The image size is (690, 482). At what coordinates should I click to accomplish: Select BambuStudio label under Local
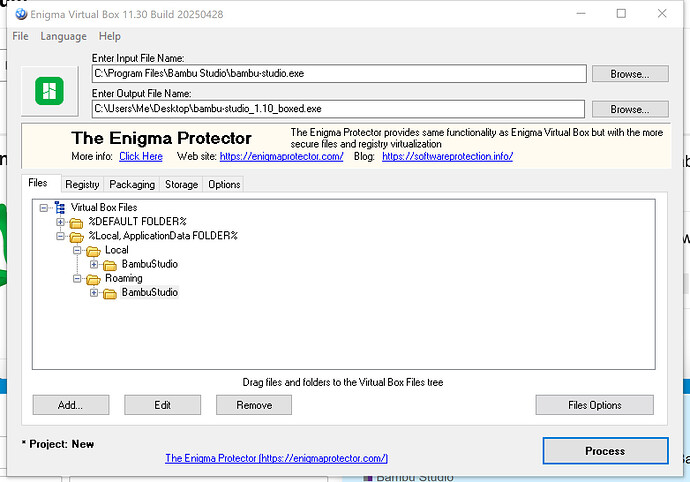[x=150, y=264]
